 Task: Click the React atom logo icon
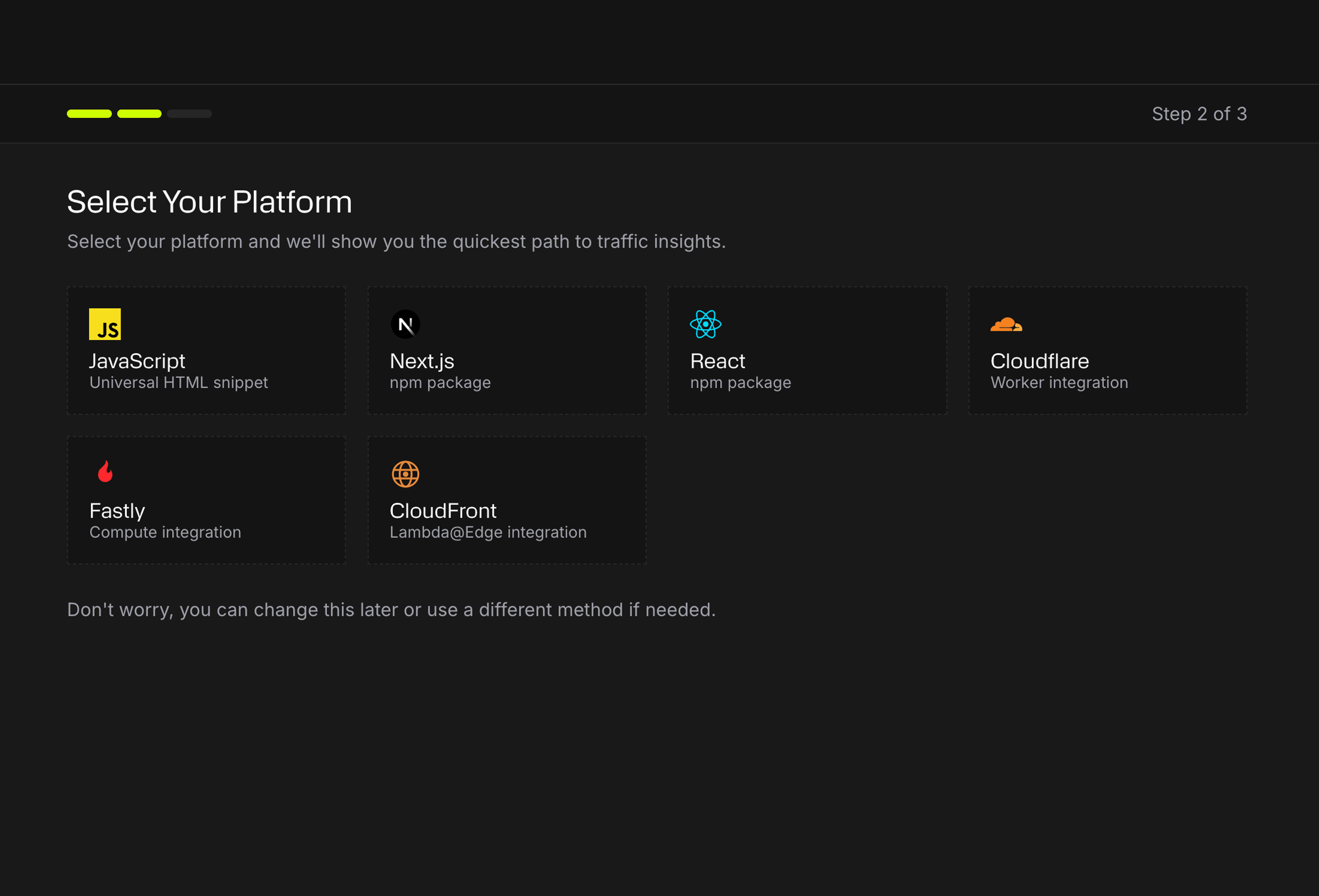[706, 324]
